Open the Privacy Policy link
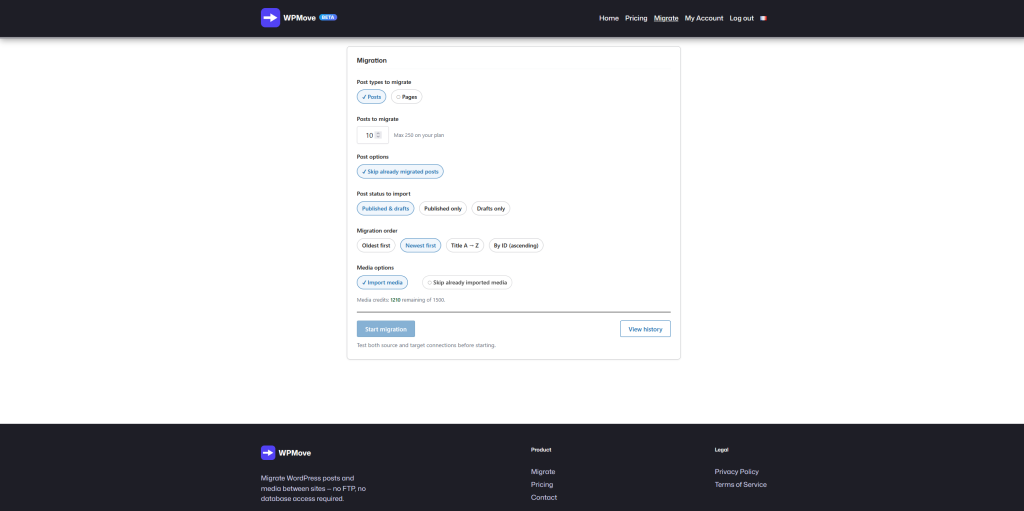 pyautogui.click(x=737, y=472)
